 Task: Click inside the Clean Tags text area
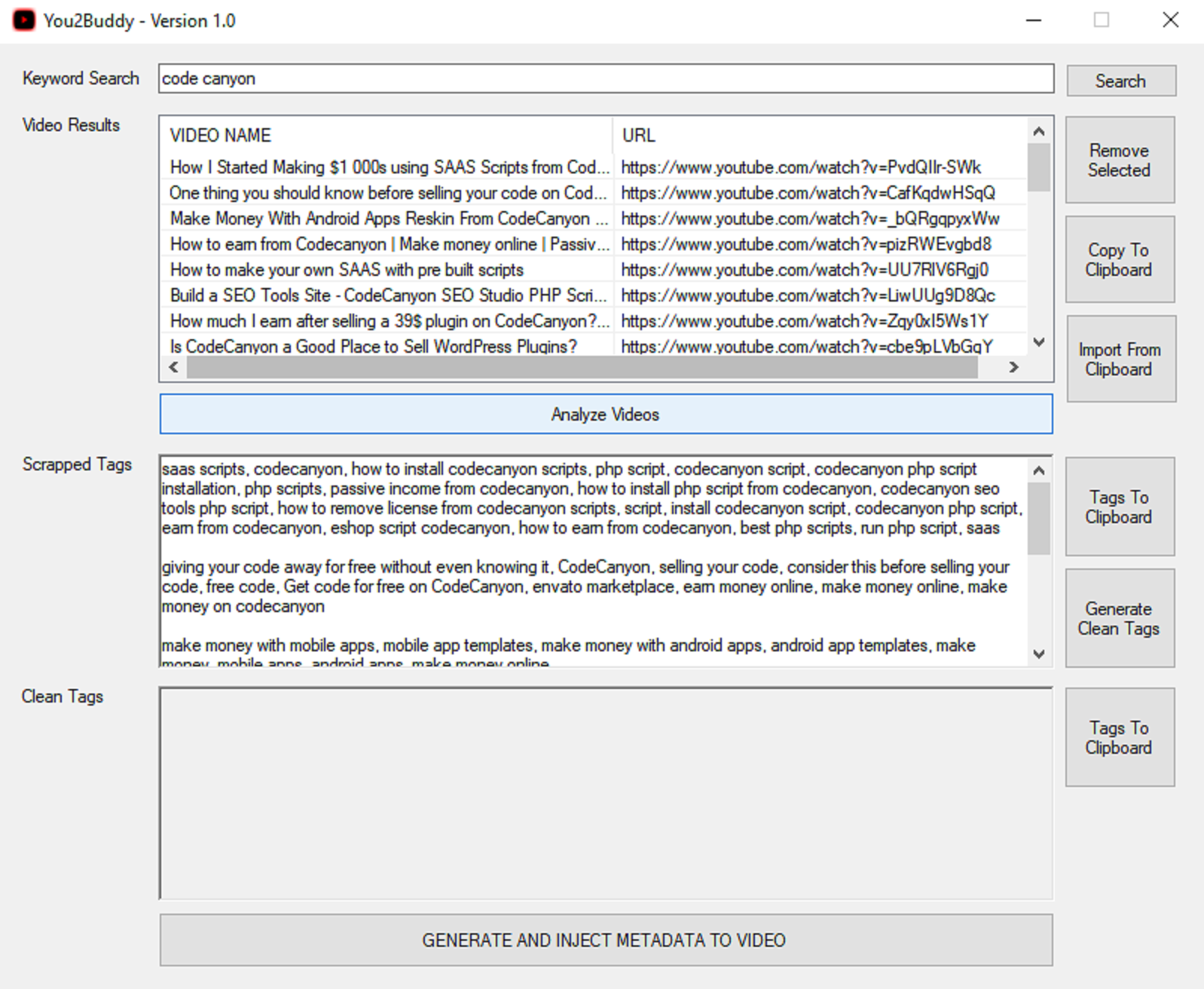[606, 793]
